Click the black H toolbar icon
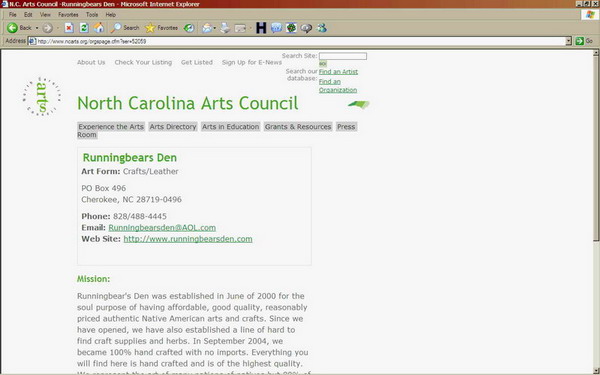 pyautogui.click(x=261, y=28)
